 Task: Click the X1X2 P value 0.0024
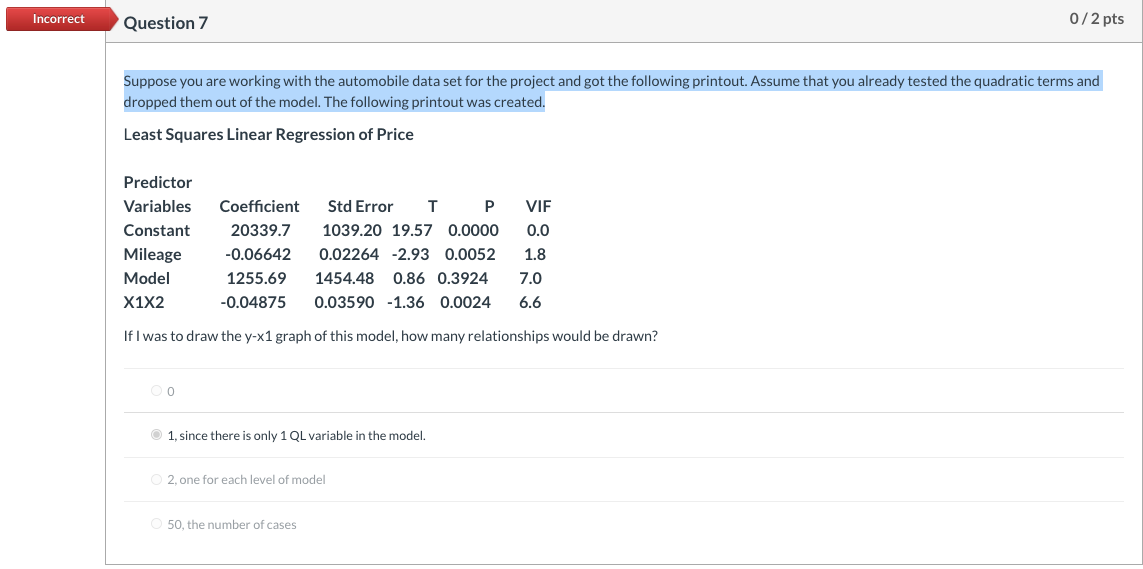pos(465,302)
